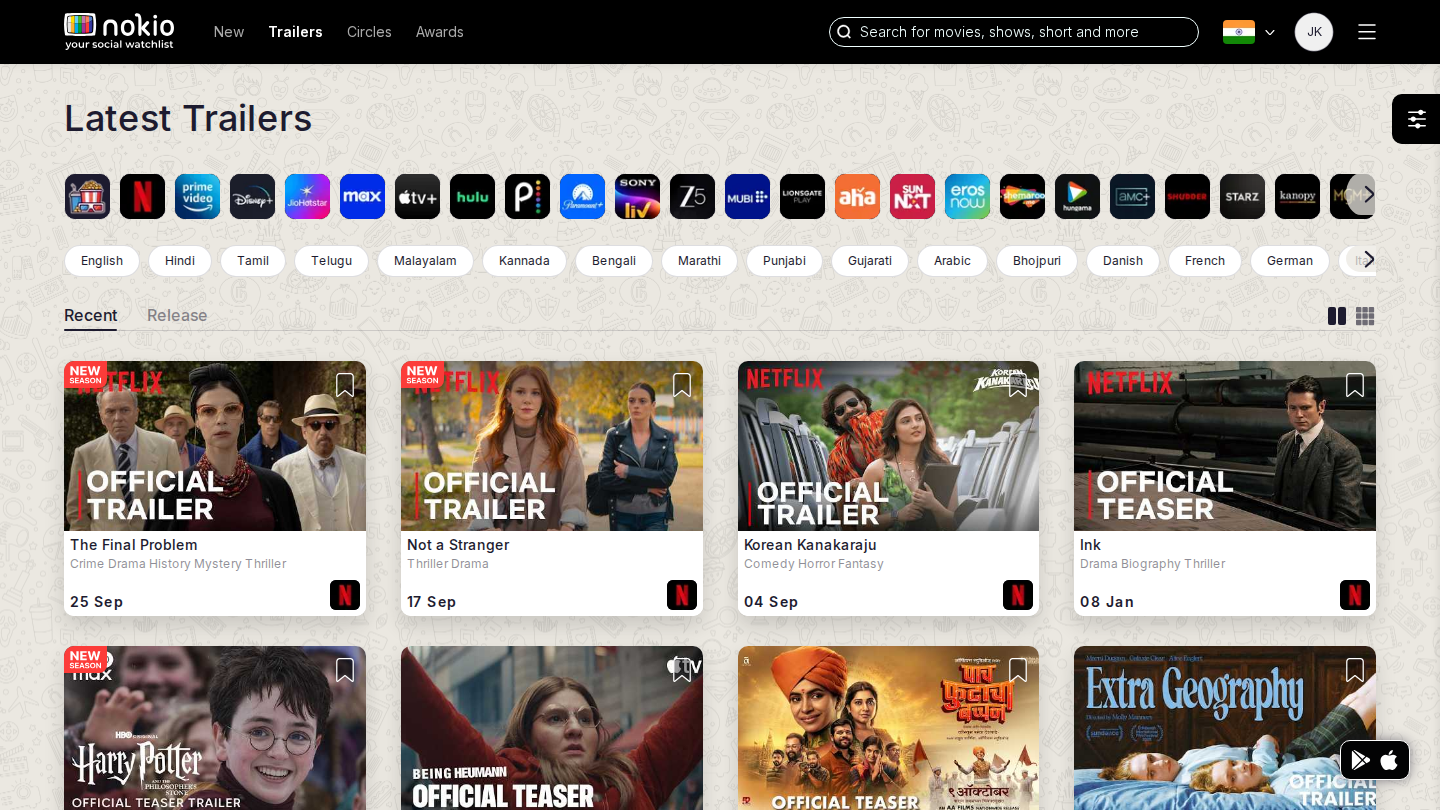
Task: Open the JK profile avatar
Action: point(1314,32)
